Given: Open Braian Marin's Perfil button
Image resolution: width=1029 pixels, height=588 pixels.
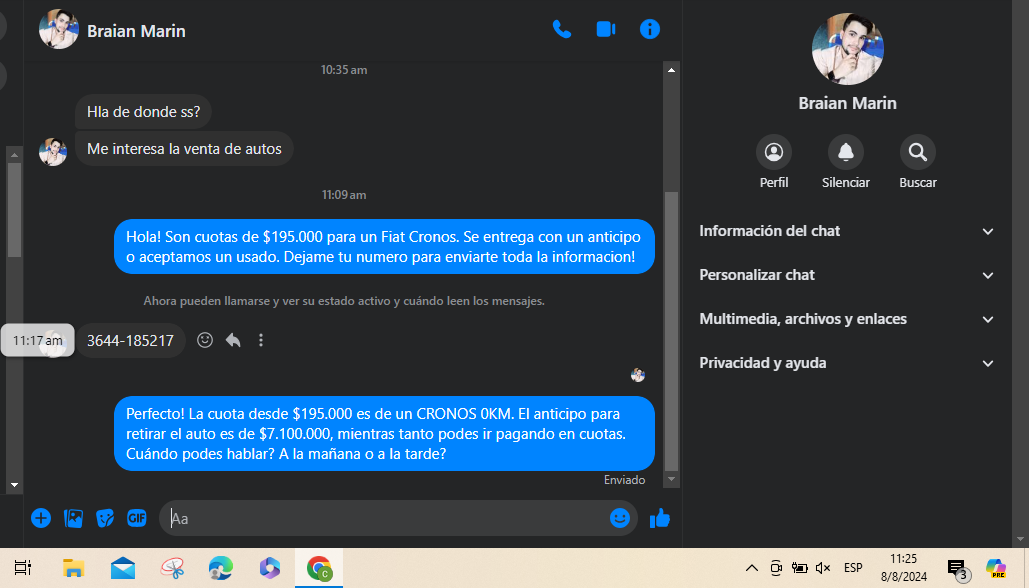Looking at the screenshot, I should click(x=774, y=152).
